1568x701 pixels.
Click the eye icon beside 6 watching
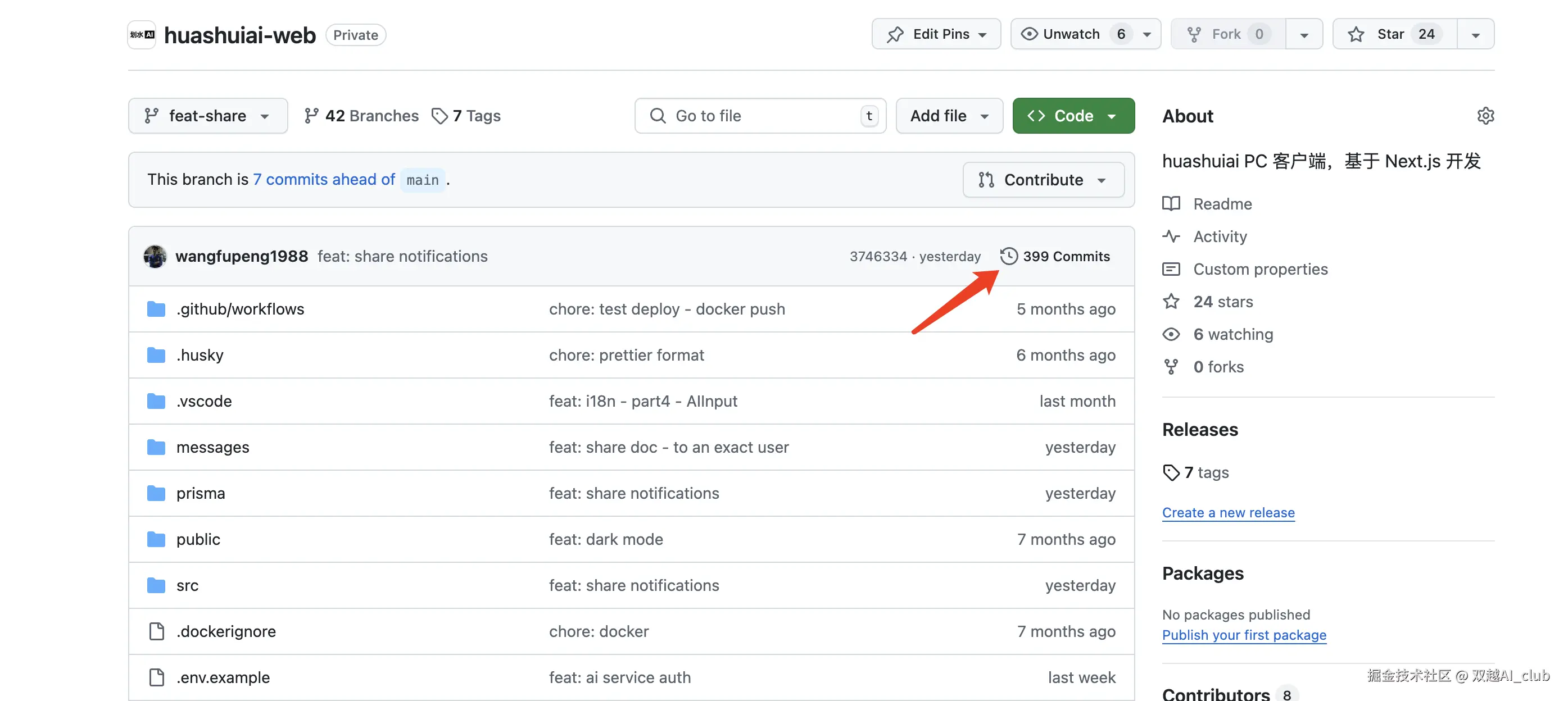click(x=1171, y=334)
